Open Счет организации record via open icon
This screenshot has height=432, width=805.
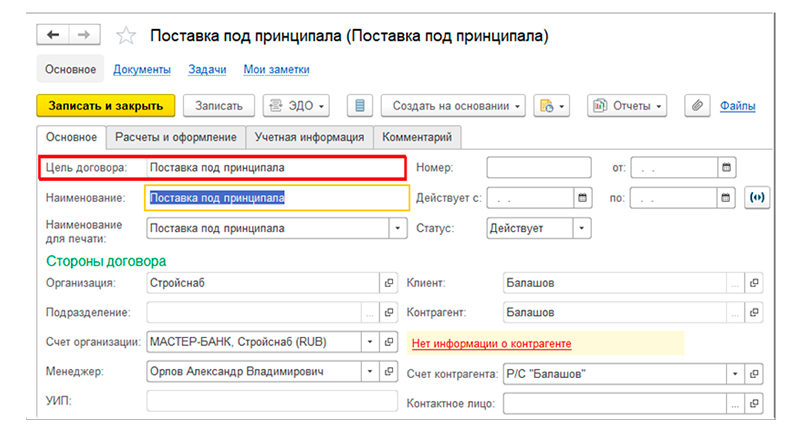tap(389, 342)
